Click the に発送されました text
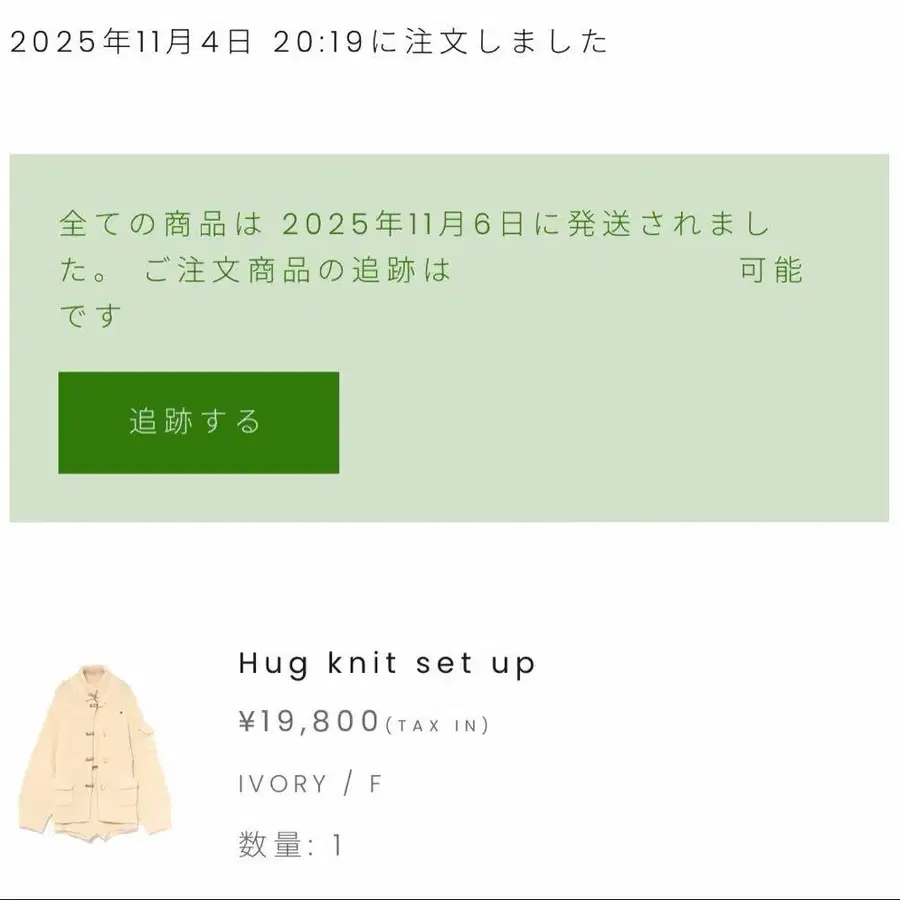Viewport: 900px width, 900px height. pos(652,224)
